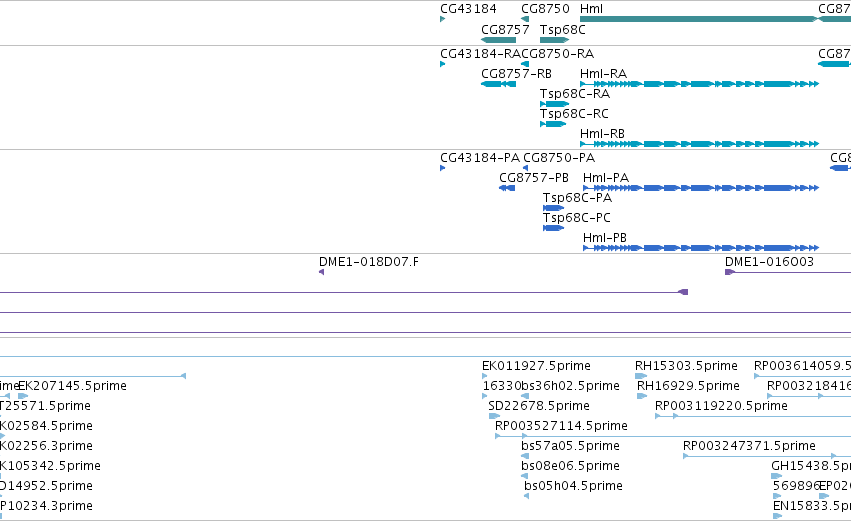Click the Tsp68C-RA transcript glyph
851x521 pixels.
point(554,104)
